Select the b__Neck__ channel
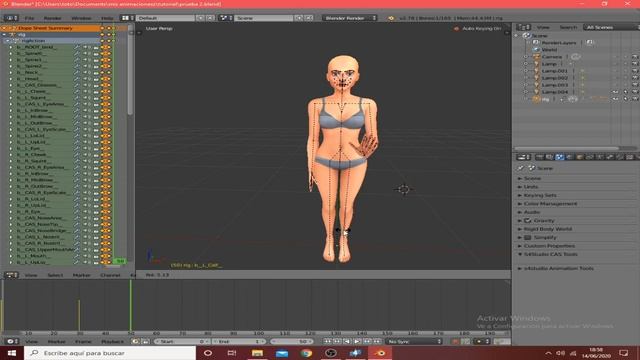The image size is (640, 360). tap(28, 72)
